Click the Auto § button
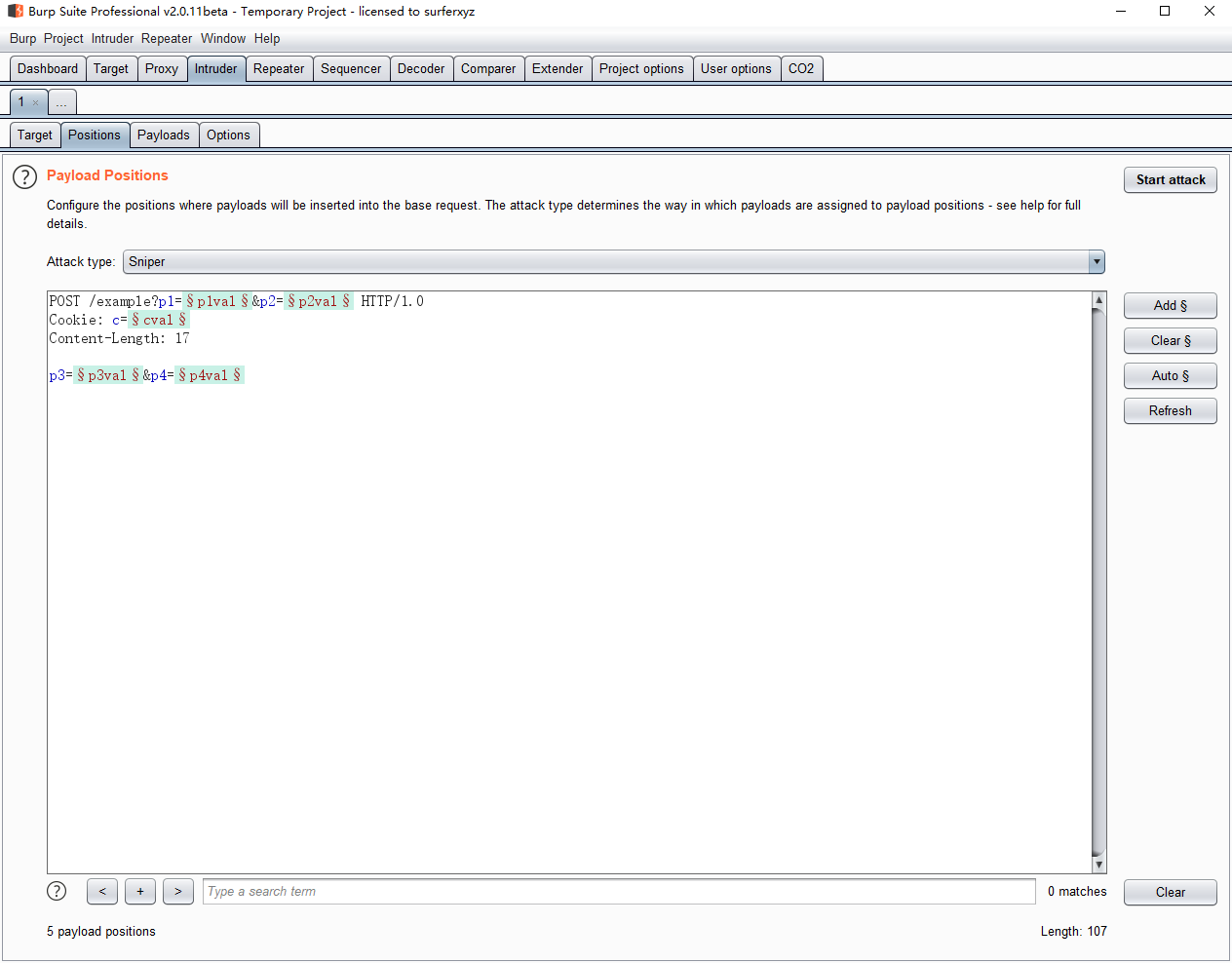 coord(1170,375)
